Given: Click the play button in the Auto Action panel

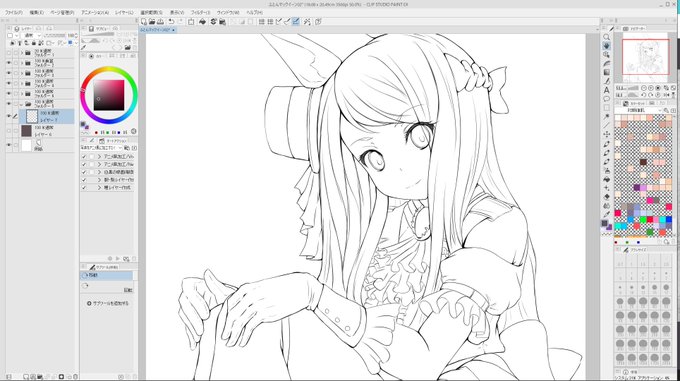Looking at the screenshot, I should coord(118,258).
